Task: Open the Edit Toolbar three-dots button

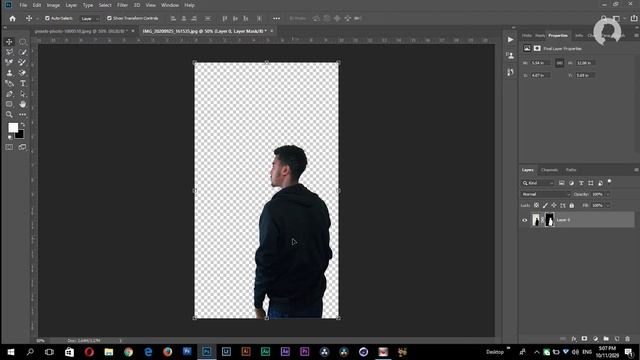Action: point(22,115)
